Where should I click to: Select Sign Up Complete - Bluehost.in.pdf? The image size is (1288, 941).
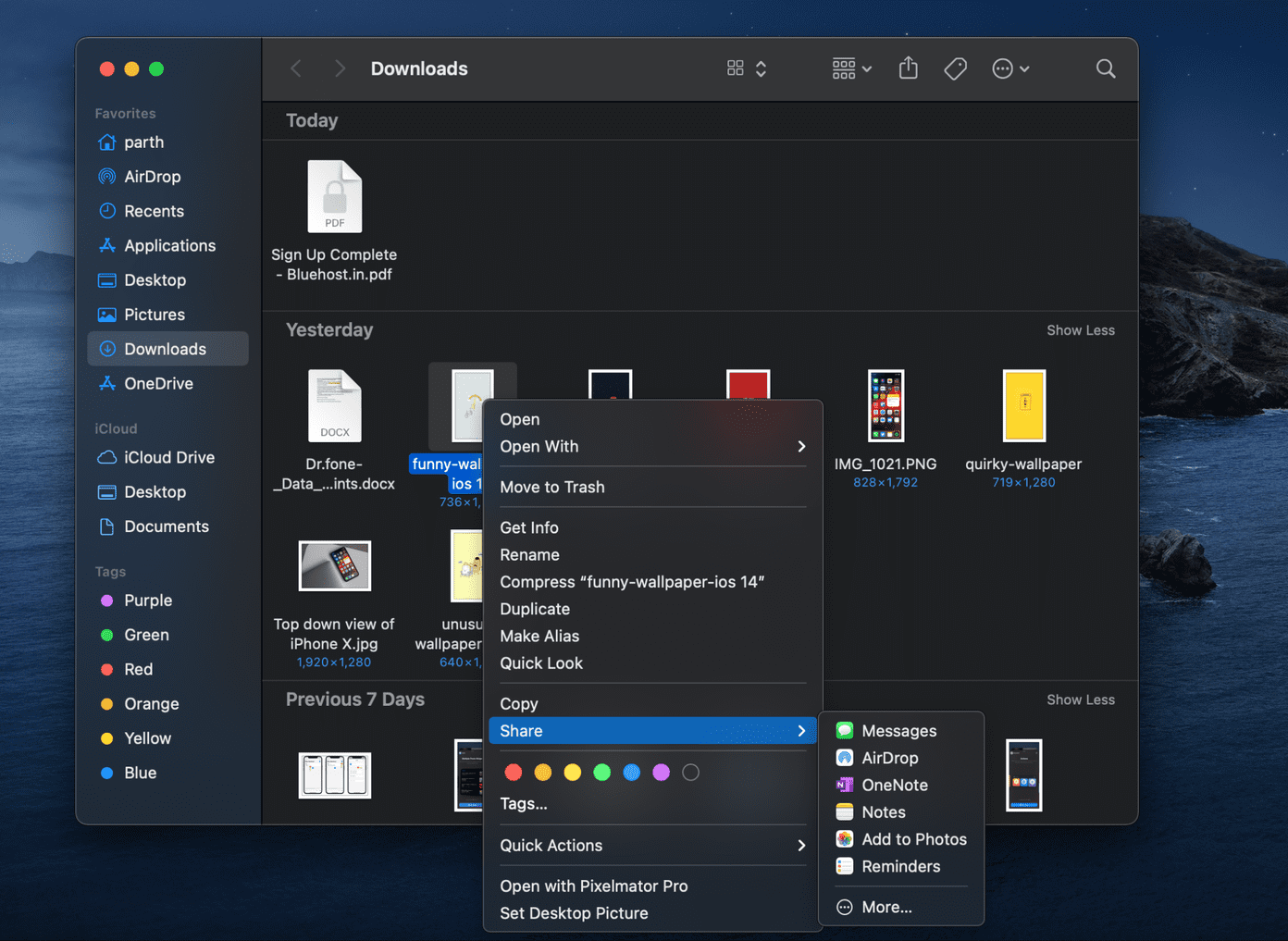pyautogui.click(x=334, y=220)
